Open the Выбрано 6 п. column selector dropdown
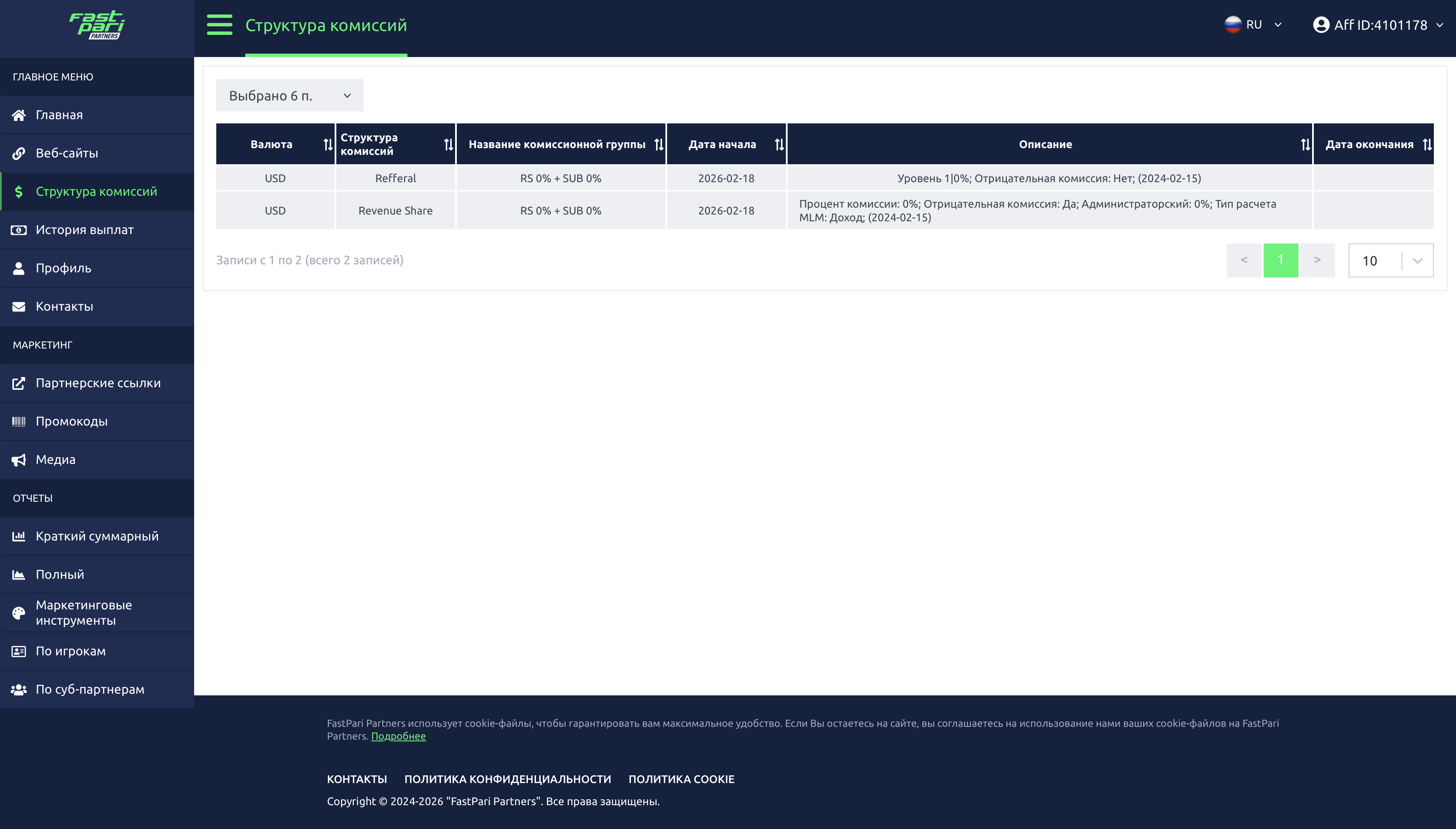 point(289,96)
